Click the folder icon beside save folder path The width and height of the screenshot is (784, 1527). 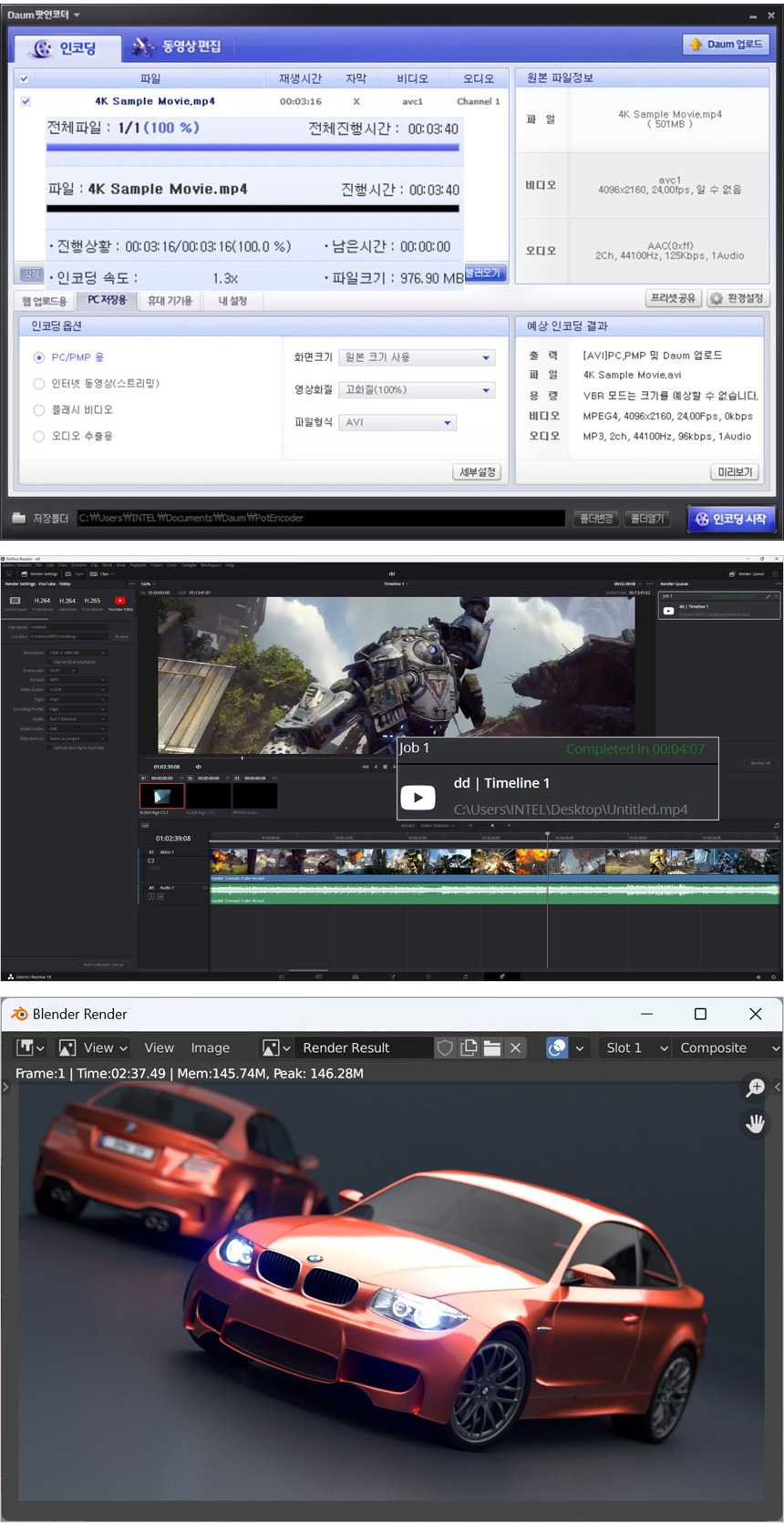(x=19, y=518)
